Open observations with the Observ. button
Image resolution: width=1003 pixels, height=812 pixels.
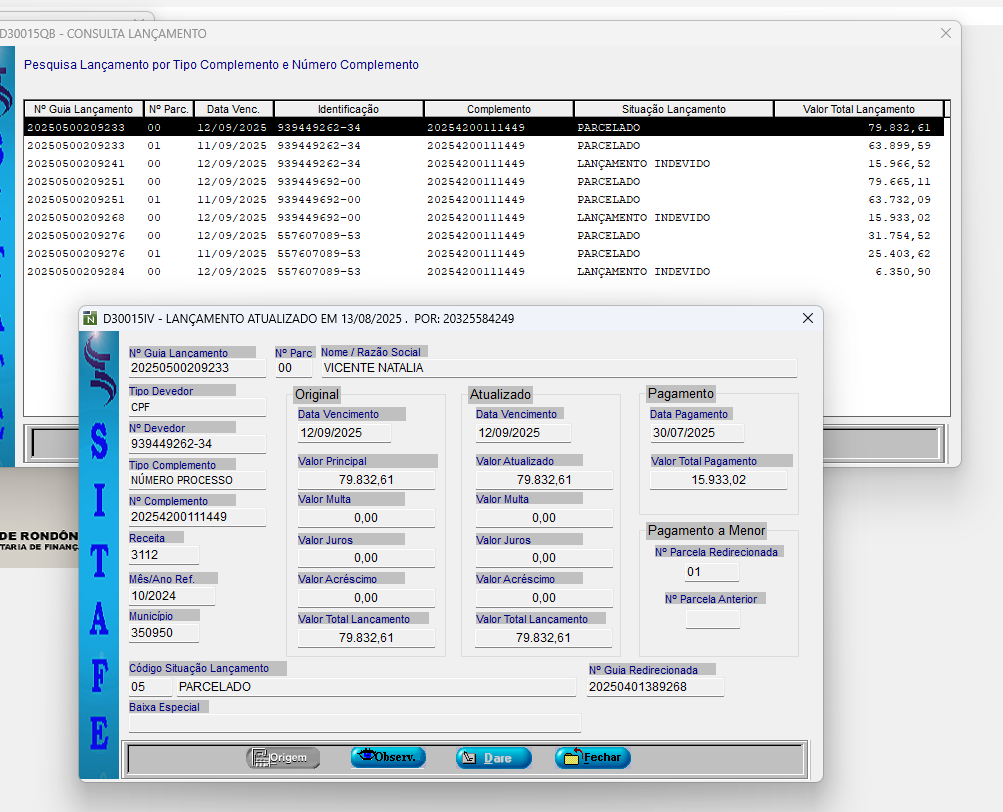click(388, 758)
